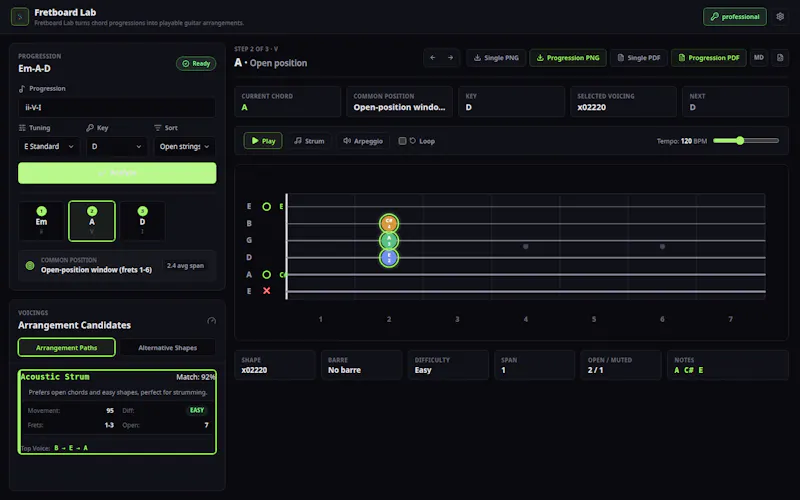The height and width of the screenshot is (500, 800).
Task: Click the Current Chord card showing A
Action: pos(288,102)
